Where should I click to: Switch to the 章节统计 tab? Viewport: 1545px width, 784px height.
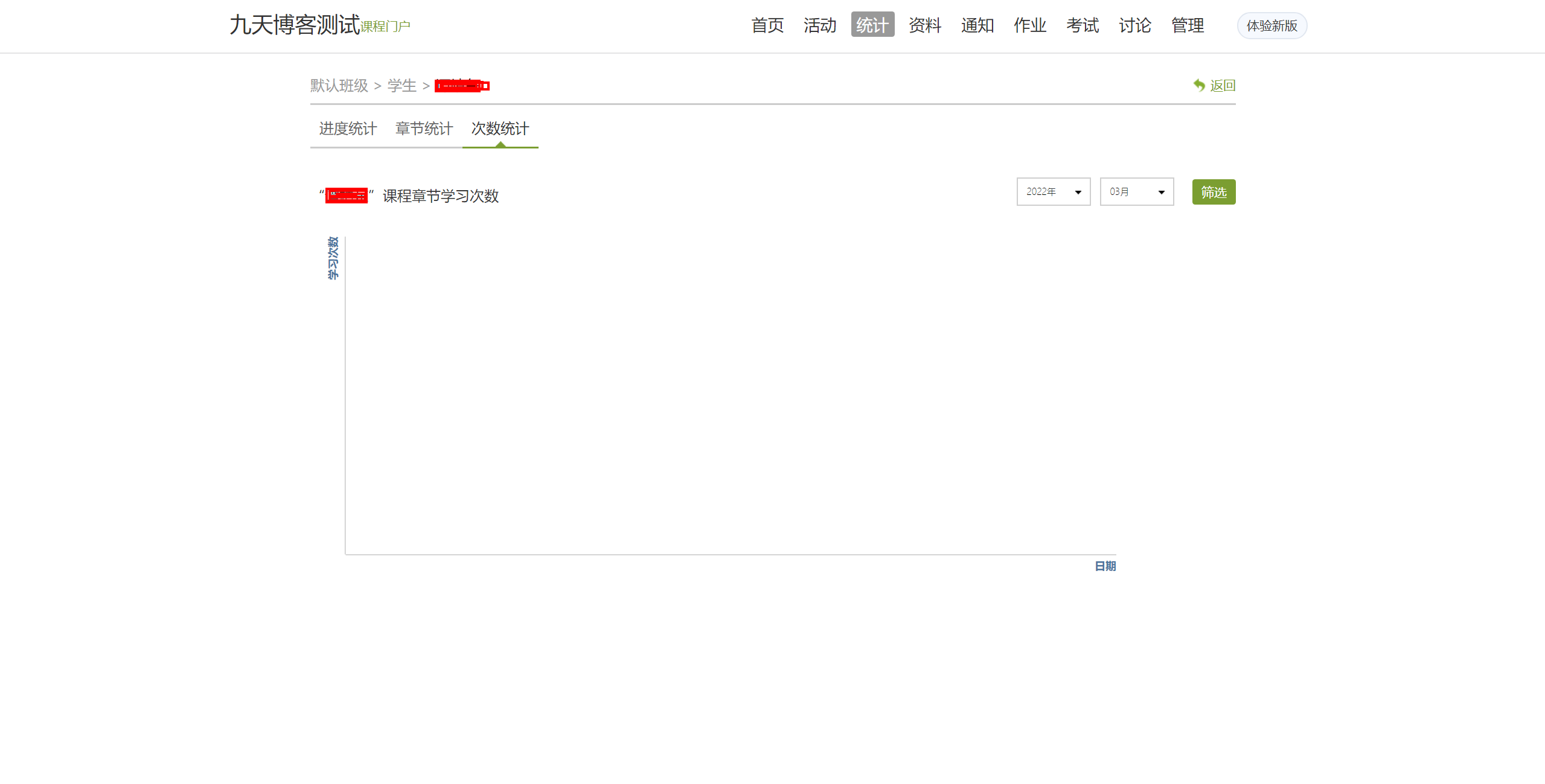tap(423, 129)
